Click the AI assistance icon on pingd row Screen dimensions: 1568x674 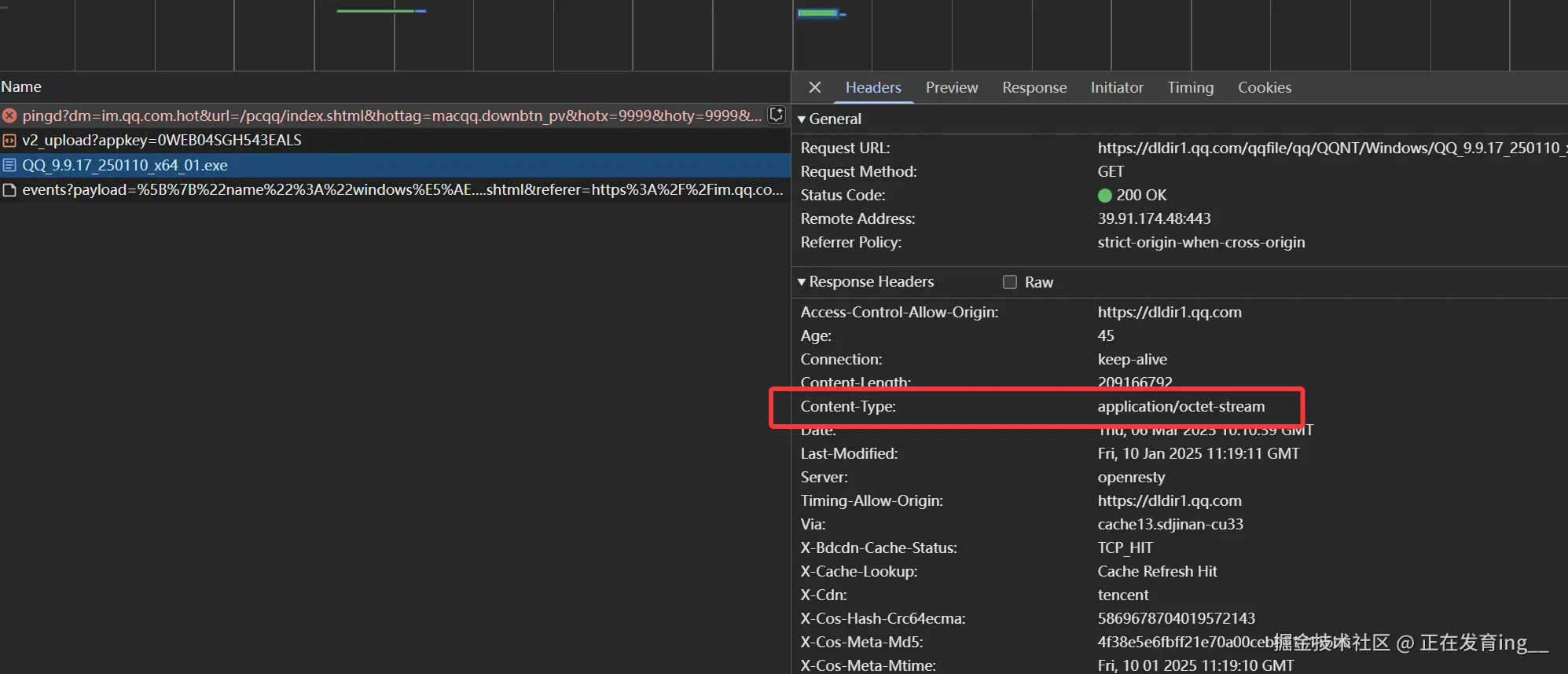777,115
